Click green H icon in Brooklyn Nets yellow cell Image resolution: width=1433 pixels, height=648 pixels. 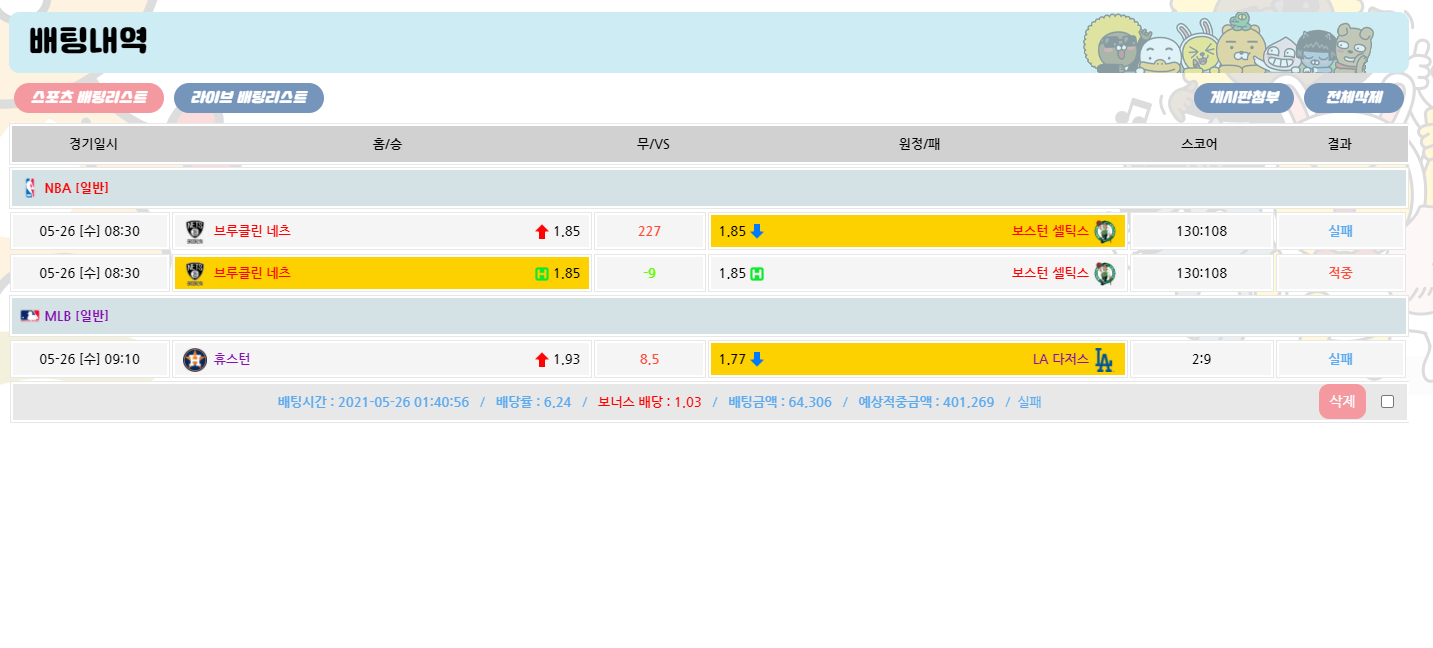coord(542,273)
